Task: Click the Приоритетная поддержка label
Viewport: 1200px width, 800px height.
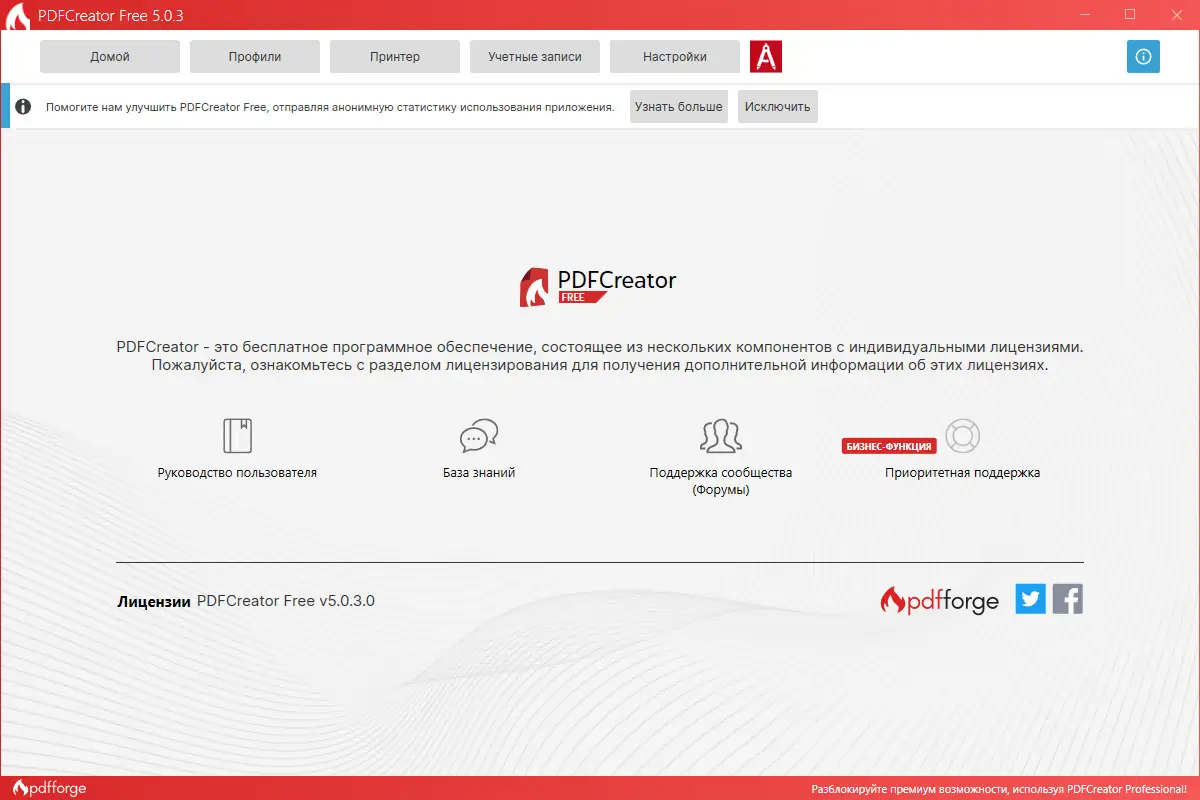Action: tap(963, 473)
